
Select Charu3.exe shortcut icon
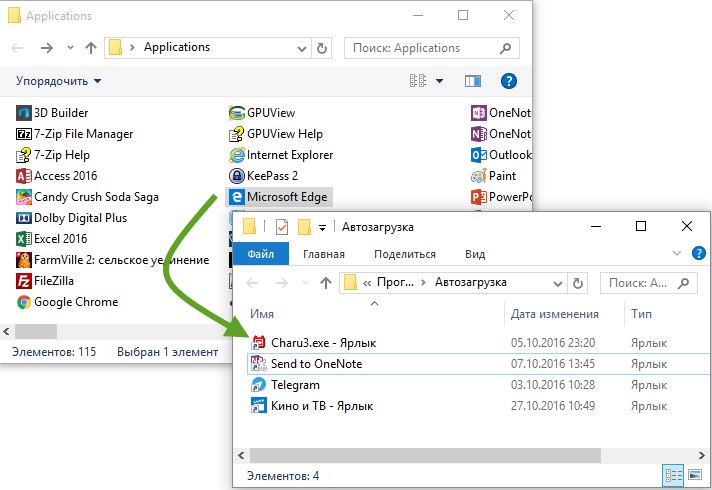258,342
